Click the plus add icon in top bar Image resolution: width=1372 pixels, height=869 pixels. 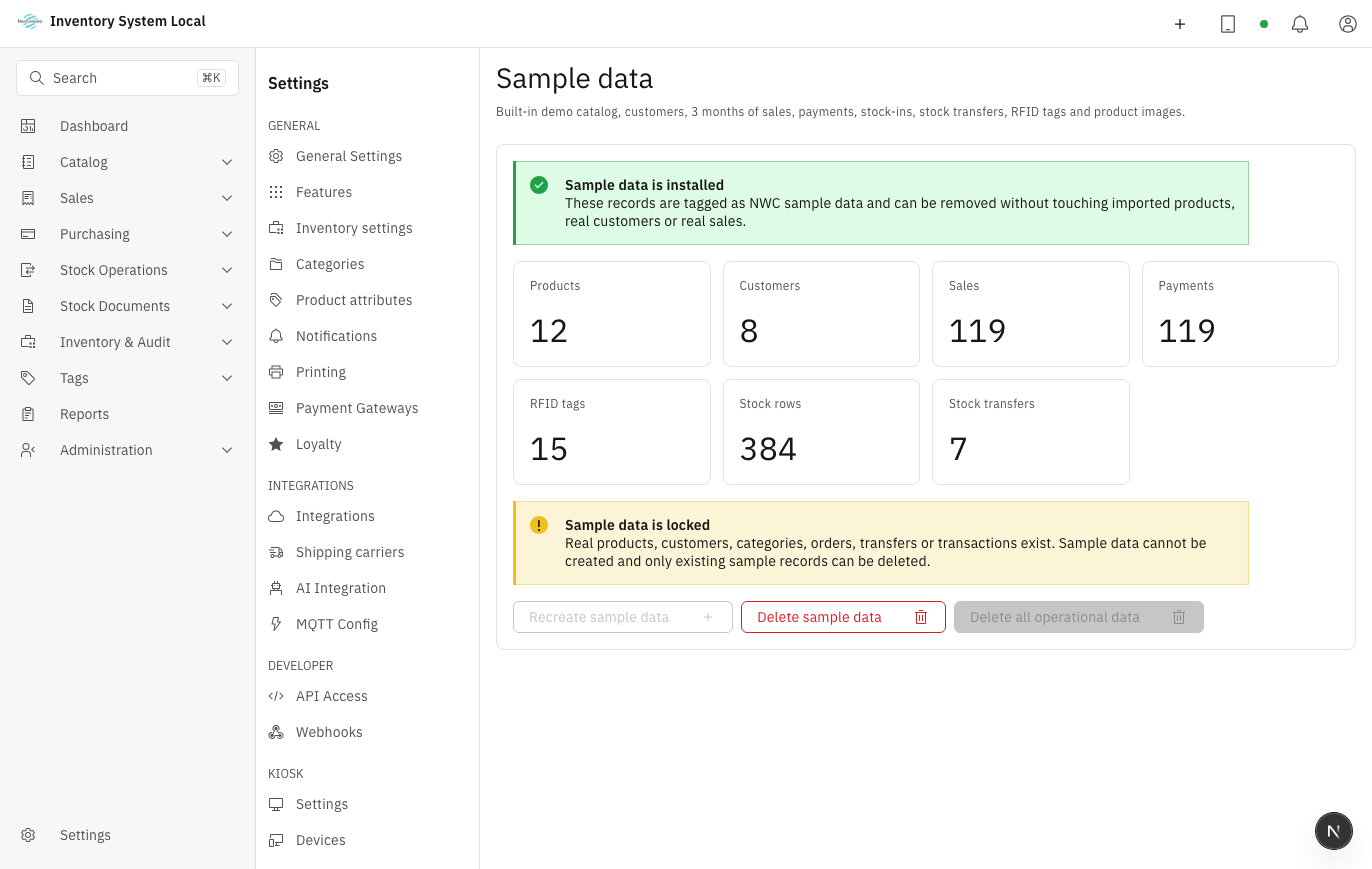click(1180, 24)
